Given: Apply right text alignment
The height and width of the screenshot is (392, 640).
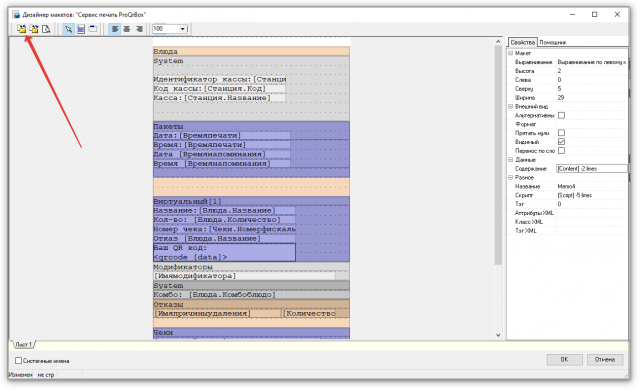Looking at the screenshot, I should coord(139,29).
